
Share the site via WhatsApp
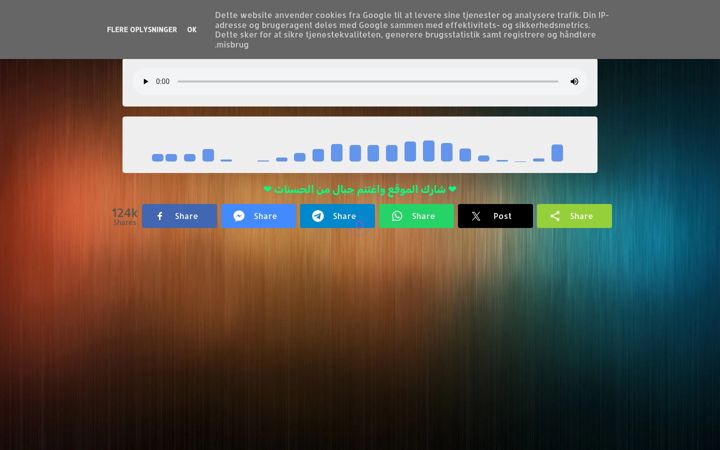point(416,216)
